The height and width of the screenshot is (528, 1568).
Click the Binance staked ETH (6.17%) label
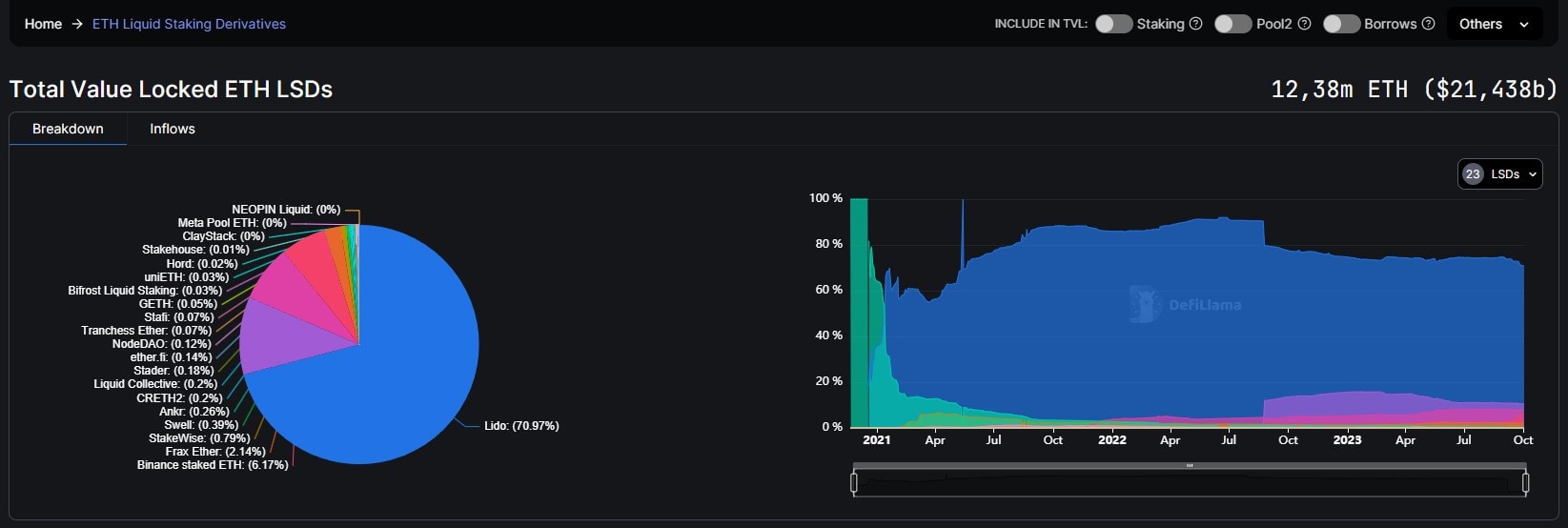(x=213, y=465)
